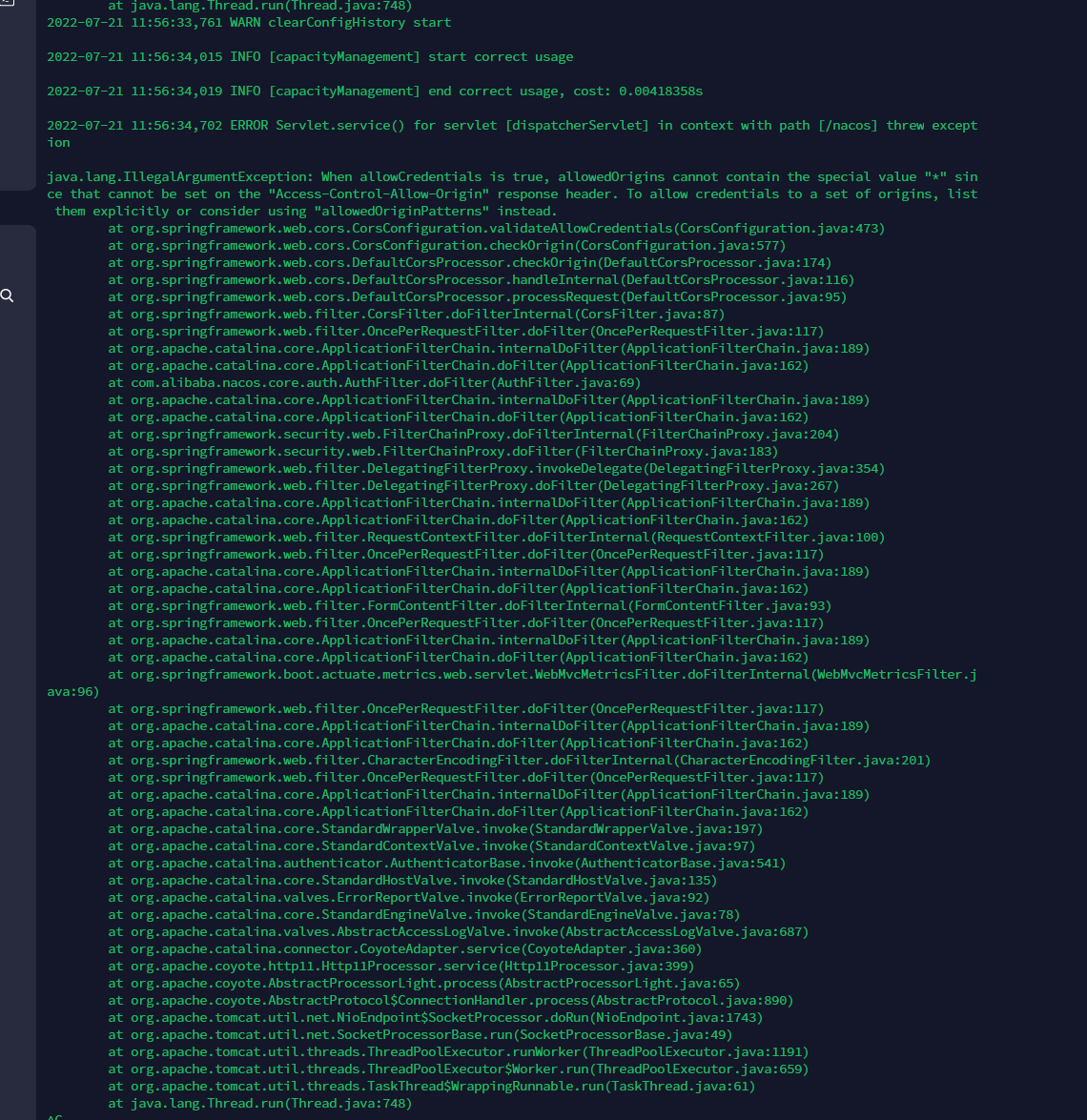1087x1120 pixels.
Task: Click the 'CorsFilter.doFilterInternal' stack frame
Action: click(x=417, y=314)
